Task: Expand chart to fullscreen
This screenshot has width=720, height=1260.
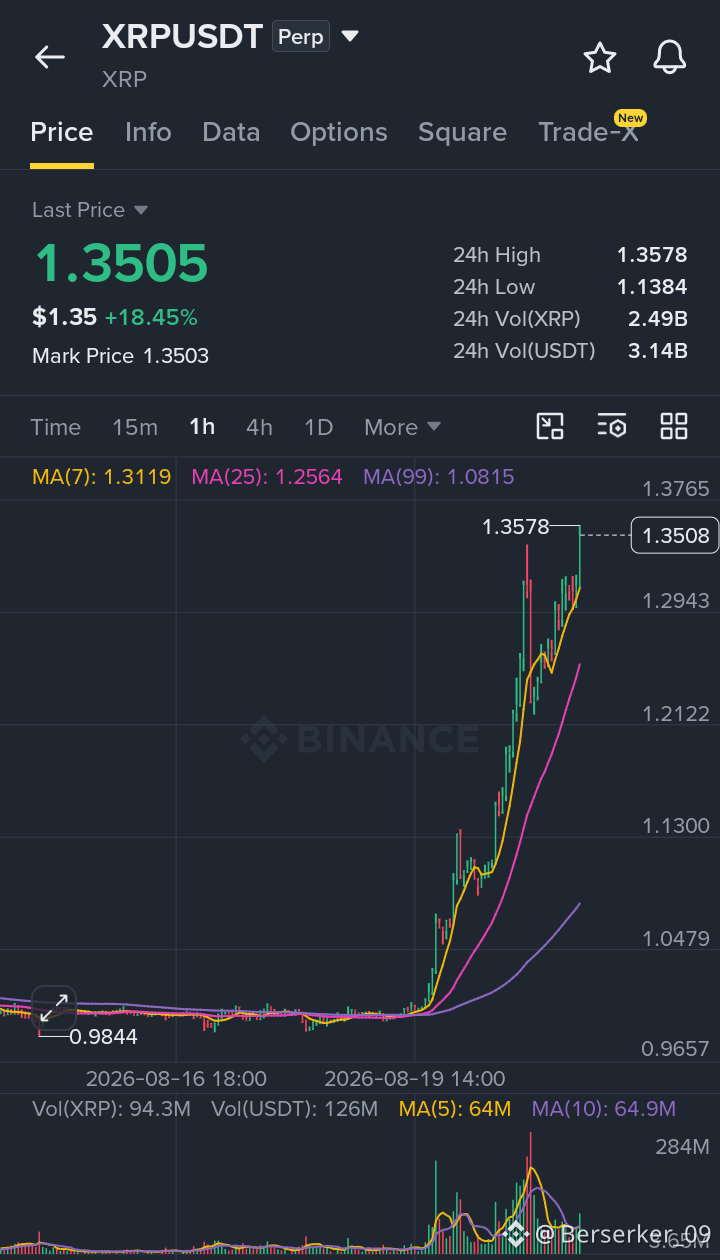Action: pos(54,1008)
